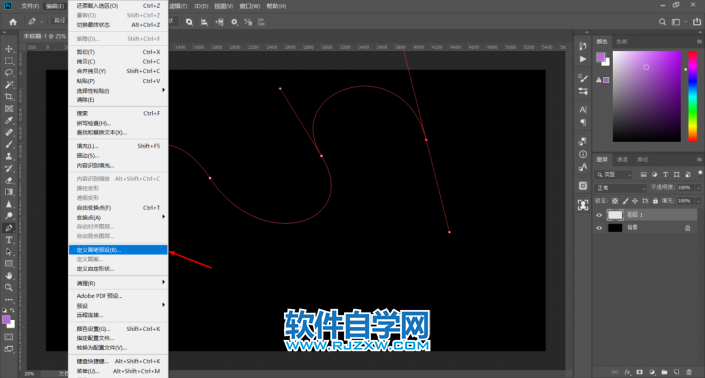
Task: Select the Clone Stamp tool
Action: point(9,156)
